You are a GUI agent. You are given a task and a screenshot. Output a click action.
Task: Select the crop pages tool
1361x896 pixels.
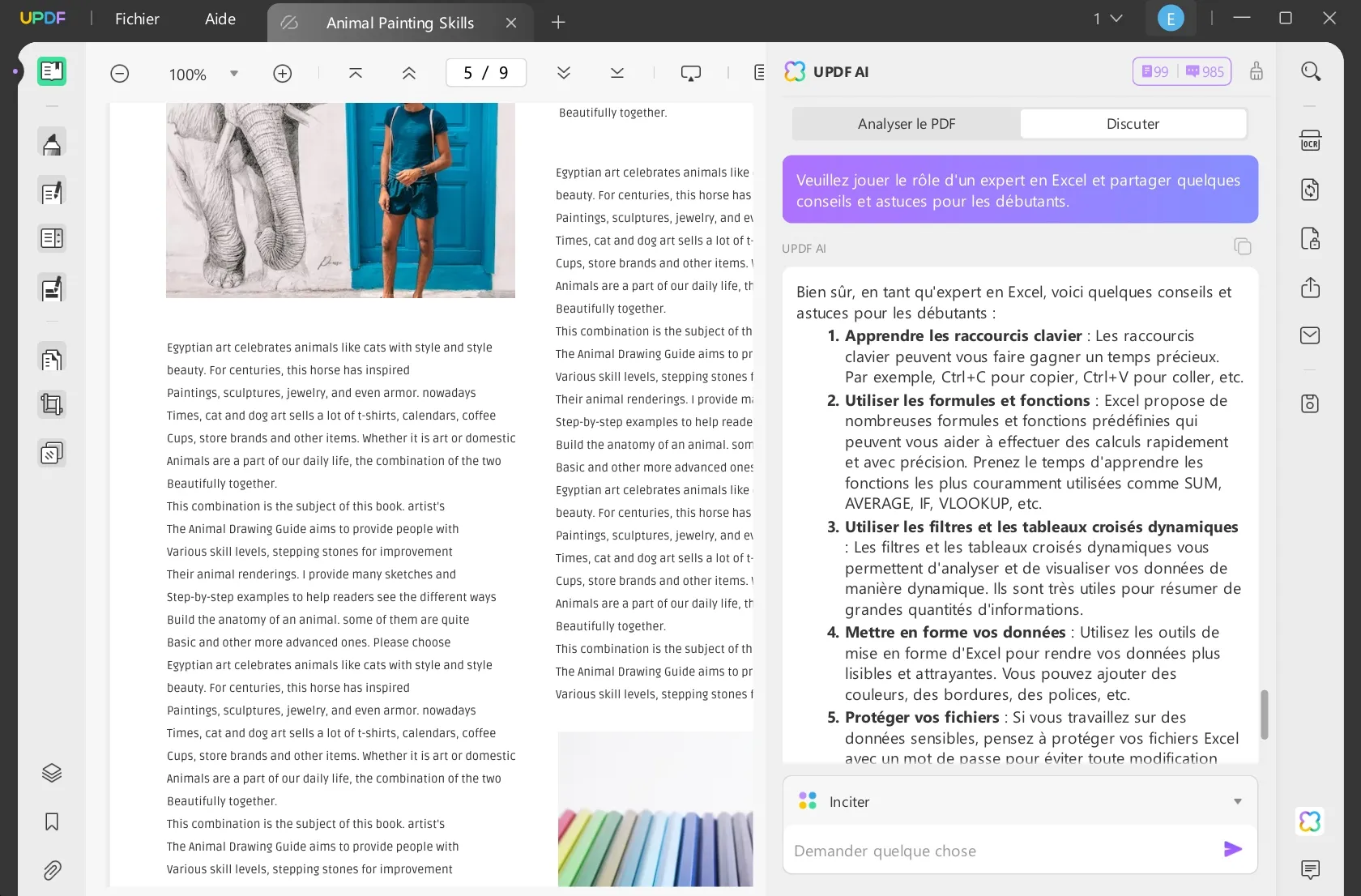click(x=51, y=404)
